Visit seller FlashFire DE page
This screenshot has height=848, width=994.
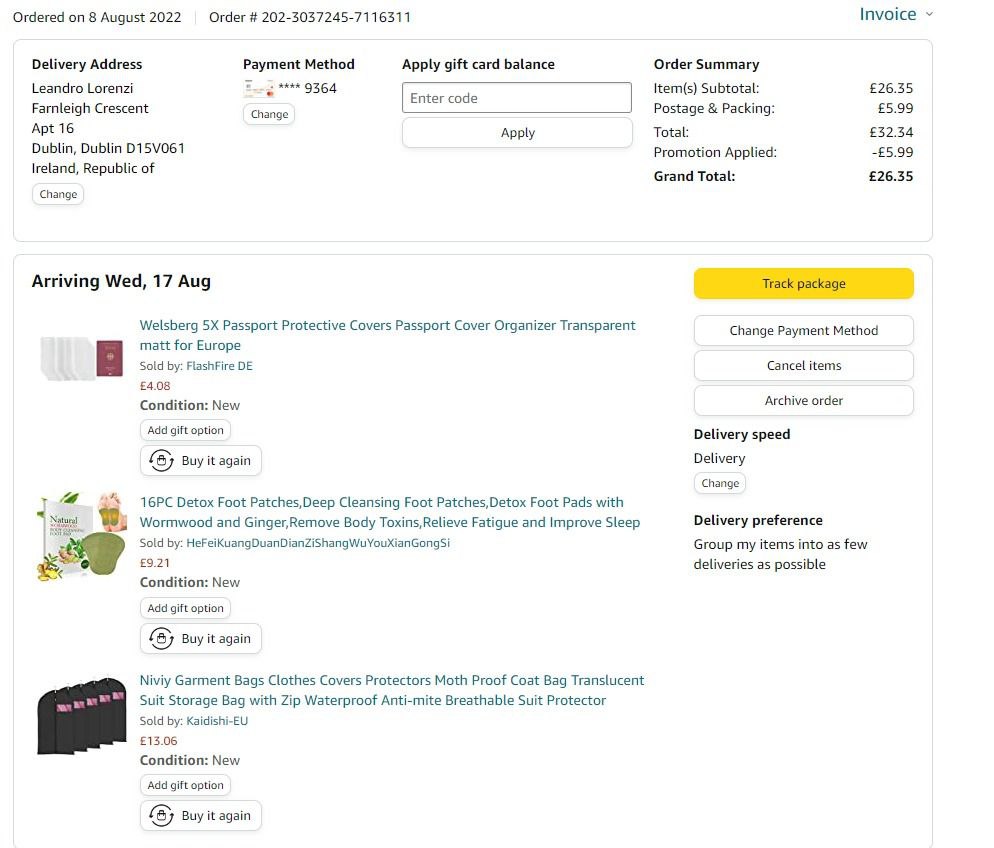tap(219, 366)
